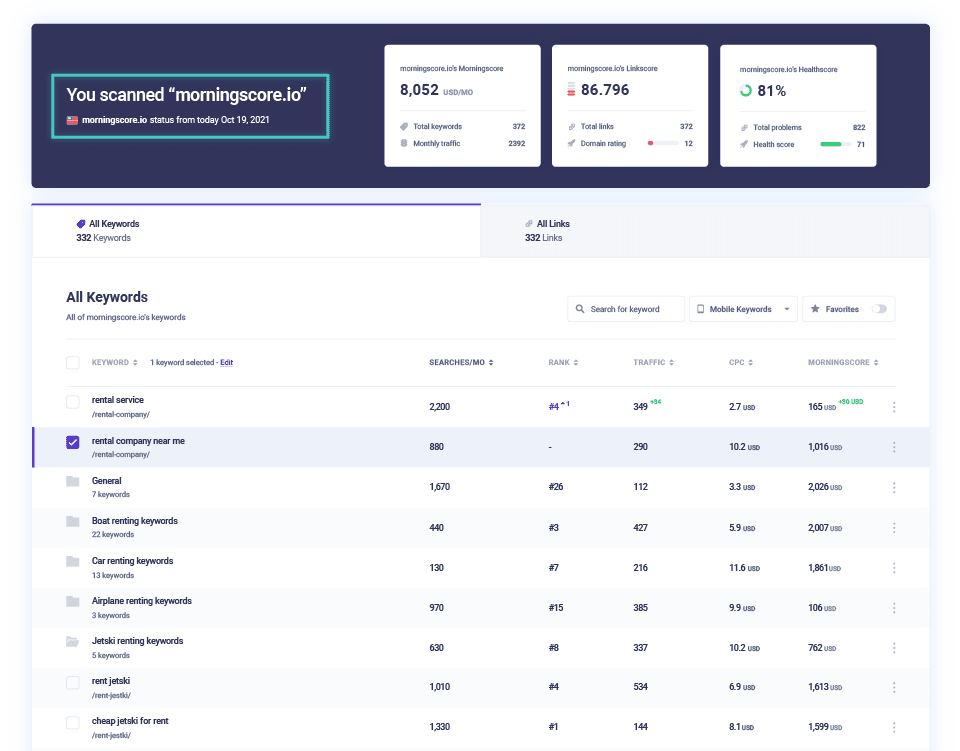
Task: Click the Linkscore stacked bars icon
Action: coord(571,89)
